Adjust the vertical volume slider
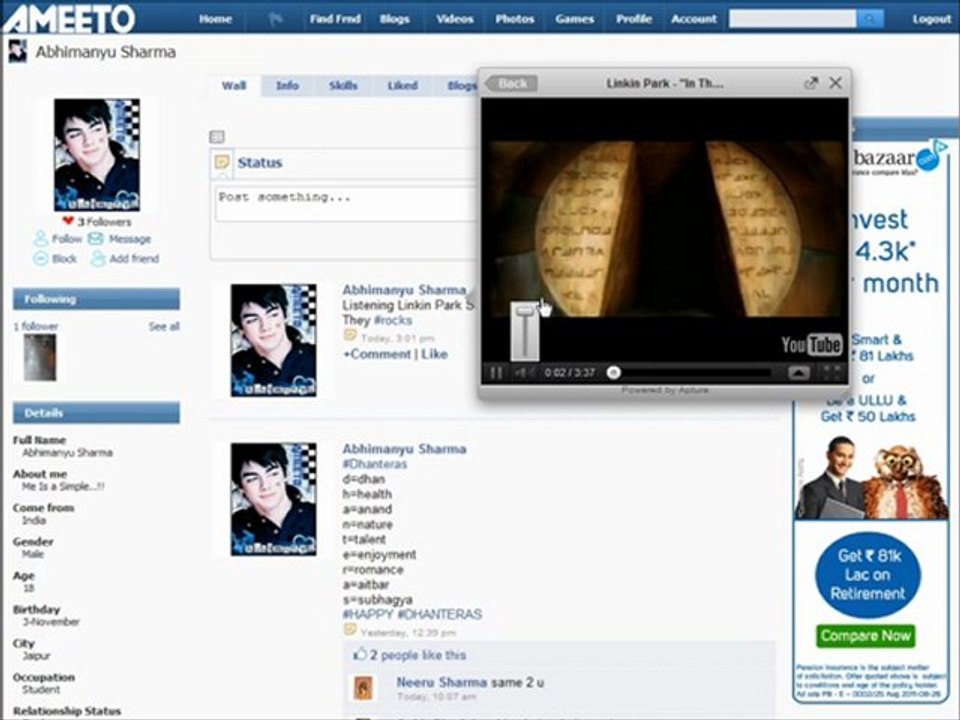This screenshot has height=720, width=960. (525, 331)
